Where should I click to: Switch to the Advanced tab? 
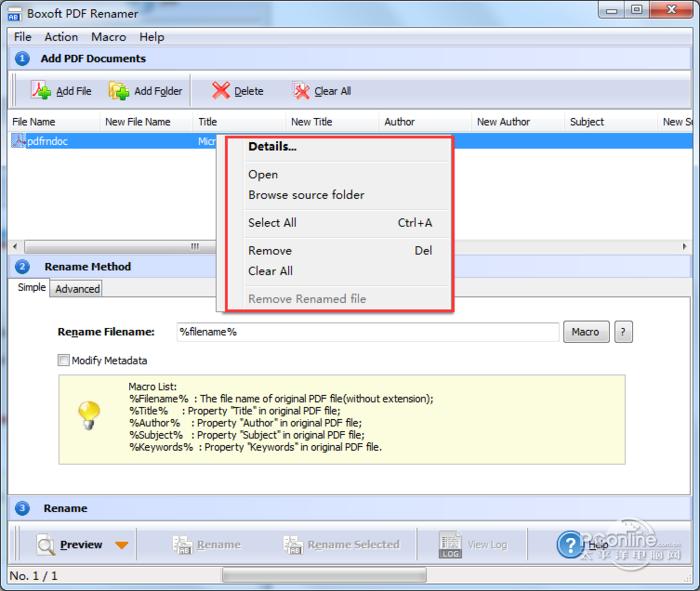pos(77,289)
